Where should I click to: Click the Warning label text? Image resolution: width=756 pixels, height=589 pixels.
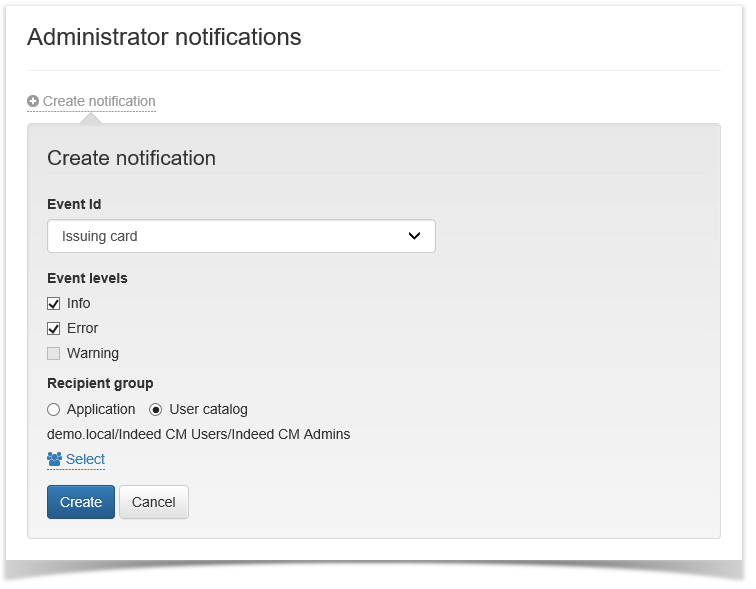click(93, 353)
